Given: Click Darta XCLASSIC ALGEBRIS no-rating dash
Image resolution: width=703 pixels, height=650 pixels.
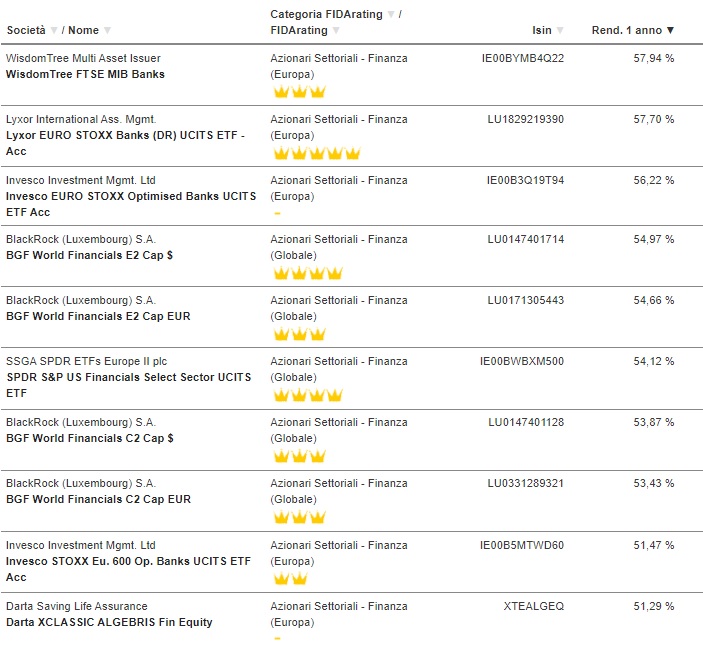Looking at the screenshot, I should point(278,639).
